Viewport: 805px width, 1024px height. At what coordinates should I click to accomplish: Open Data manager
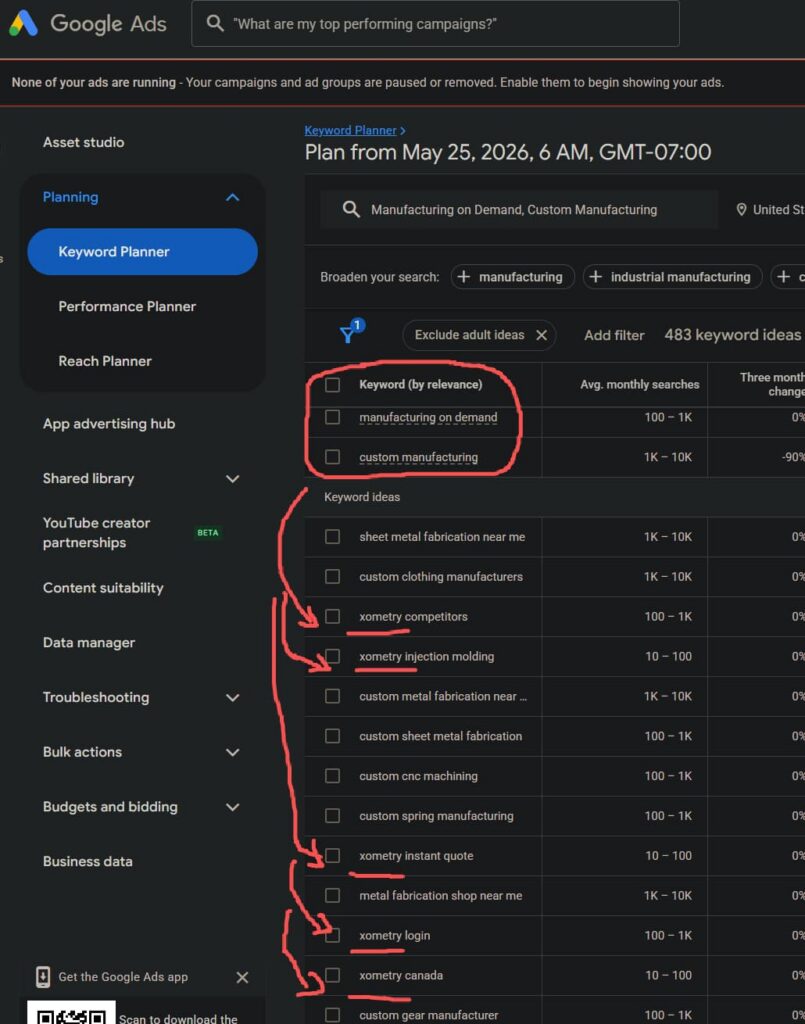point(89,643)
